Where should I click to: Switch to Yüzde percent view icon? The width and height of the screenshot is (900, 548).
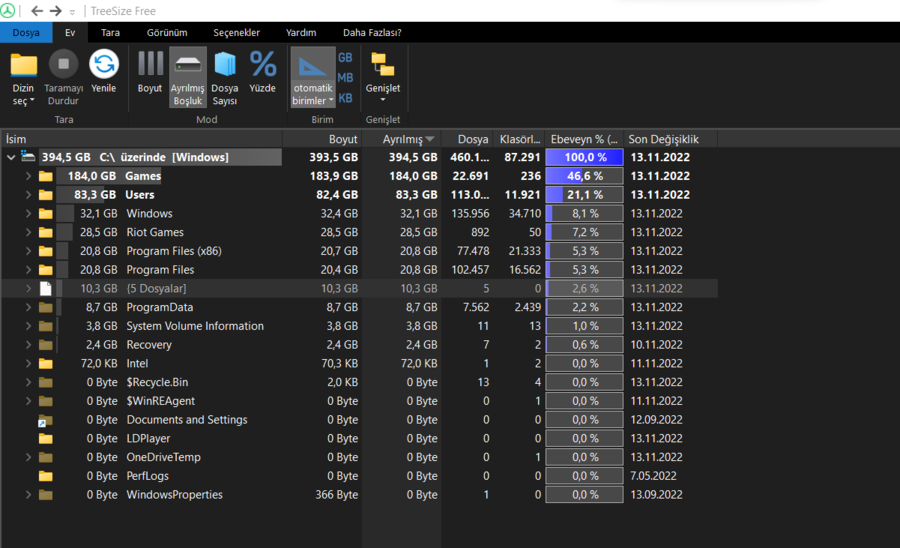tap(263, 66)
